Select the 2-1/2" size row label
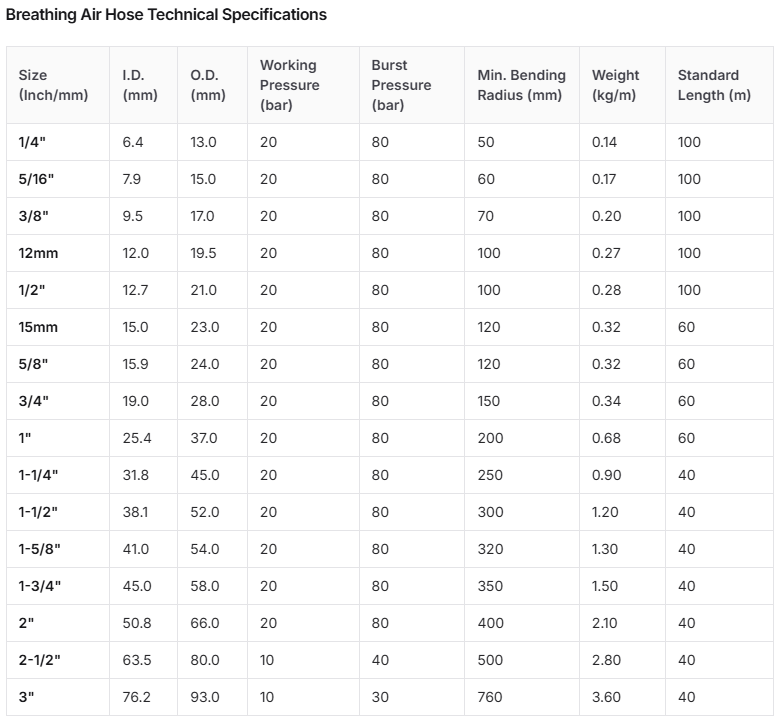Screen dimensions: 782x722 click(58, 660)
